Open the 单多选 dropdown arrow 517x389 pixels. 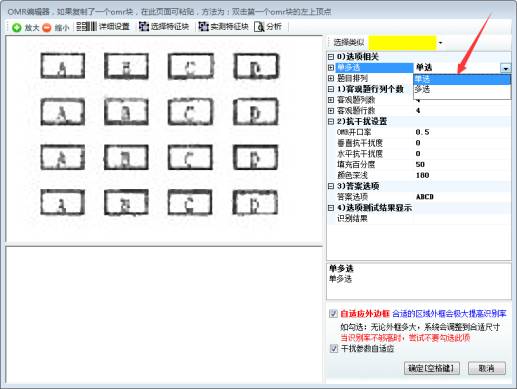505,68
